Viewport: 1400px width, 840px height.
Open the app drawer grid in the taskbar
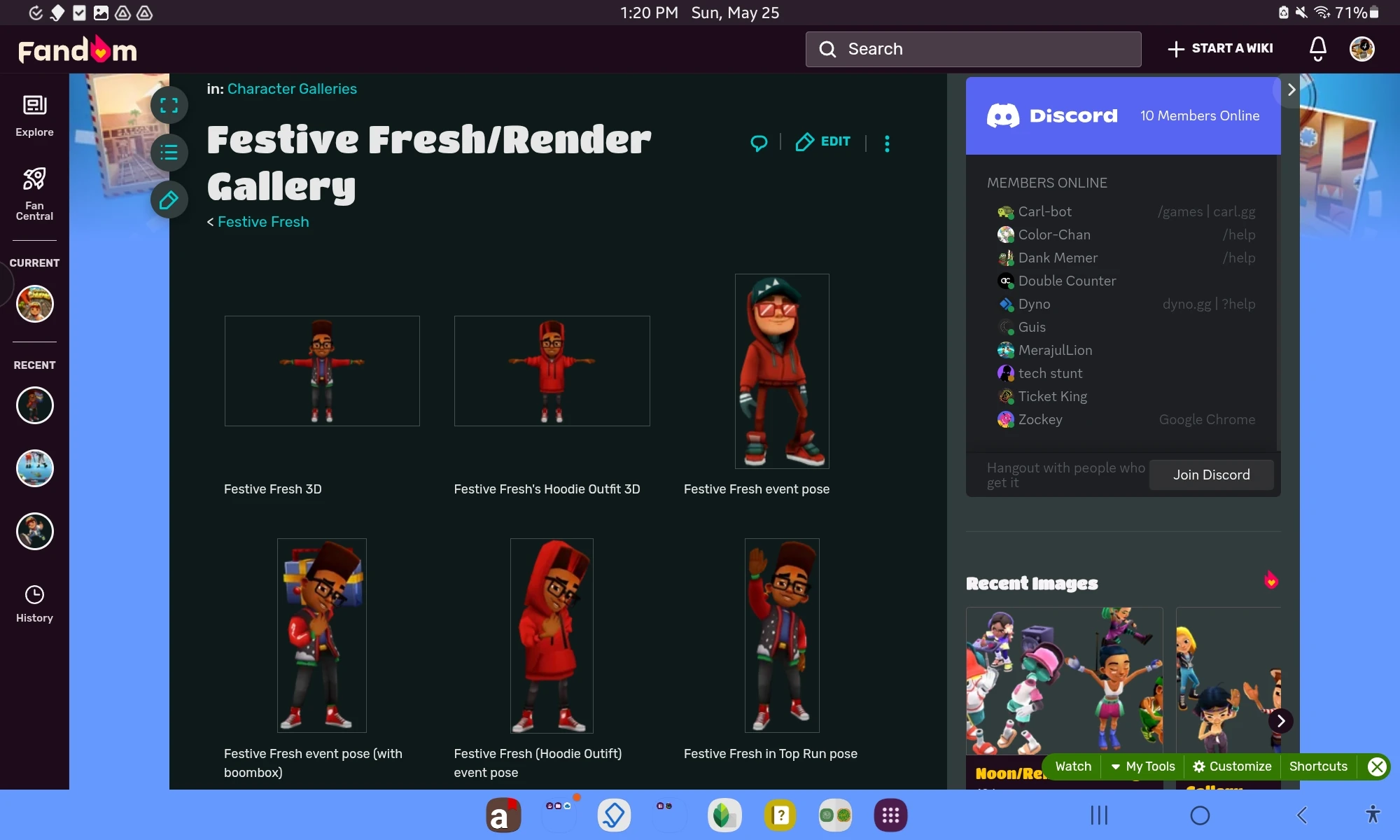pyautogui.click(x=890, y=815)
